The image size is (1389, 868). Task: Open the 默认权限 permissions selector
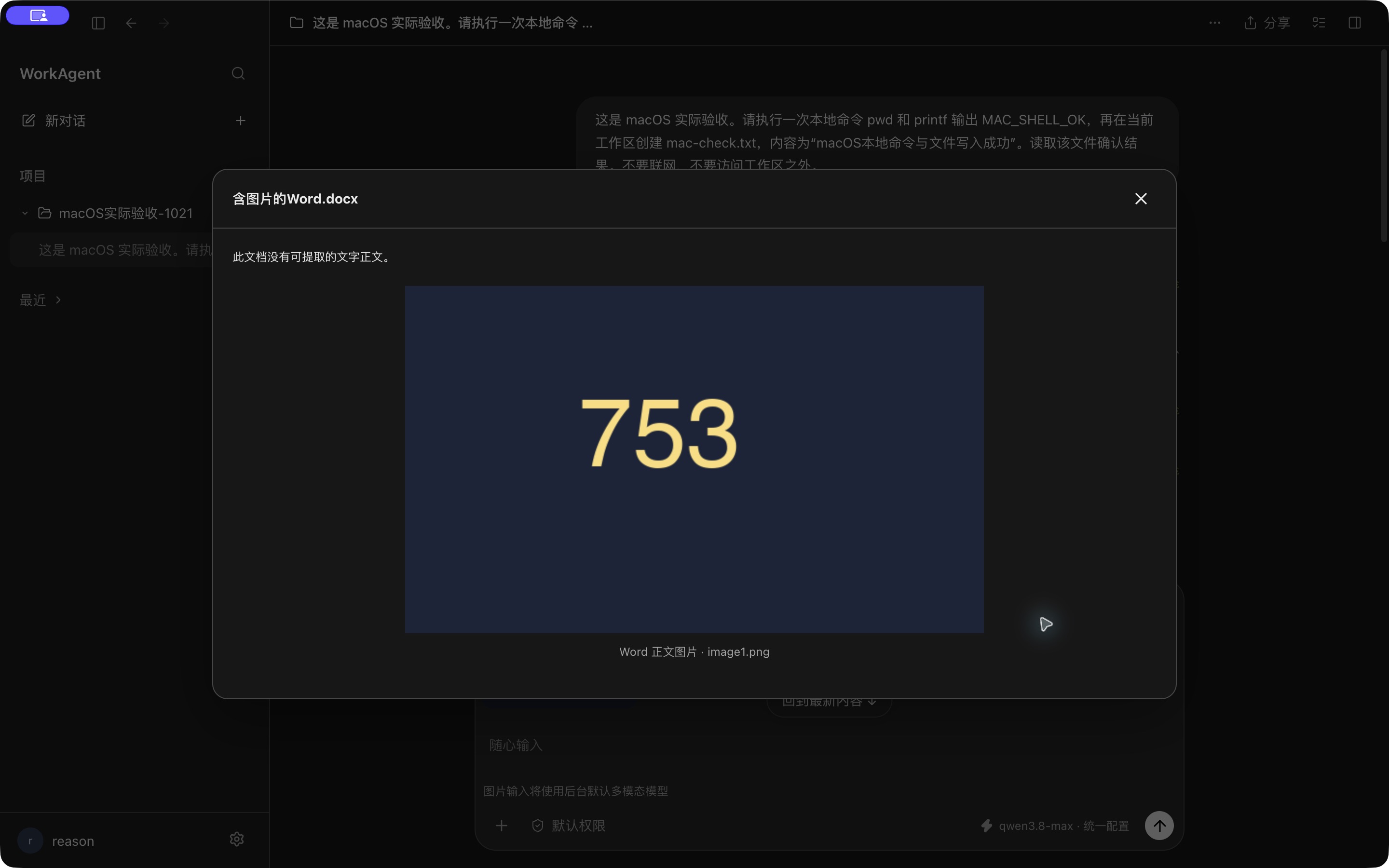[x=569, y=826]
